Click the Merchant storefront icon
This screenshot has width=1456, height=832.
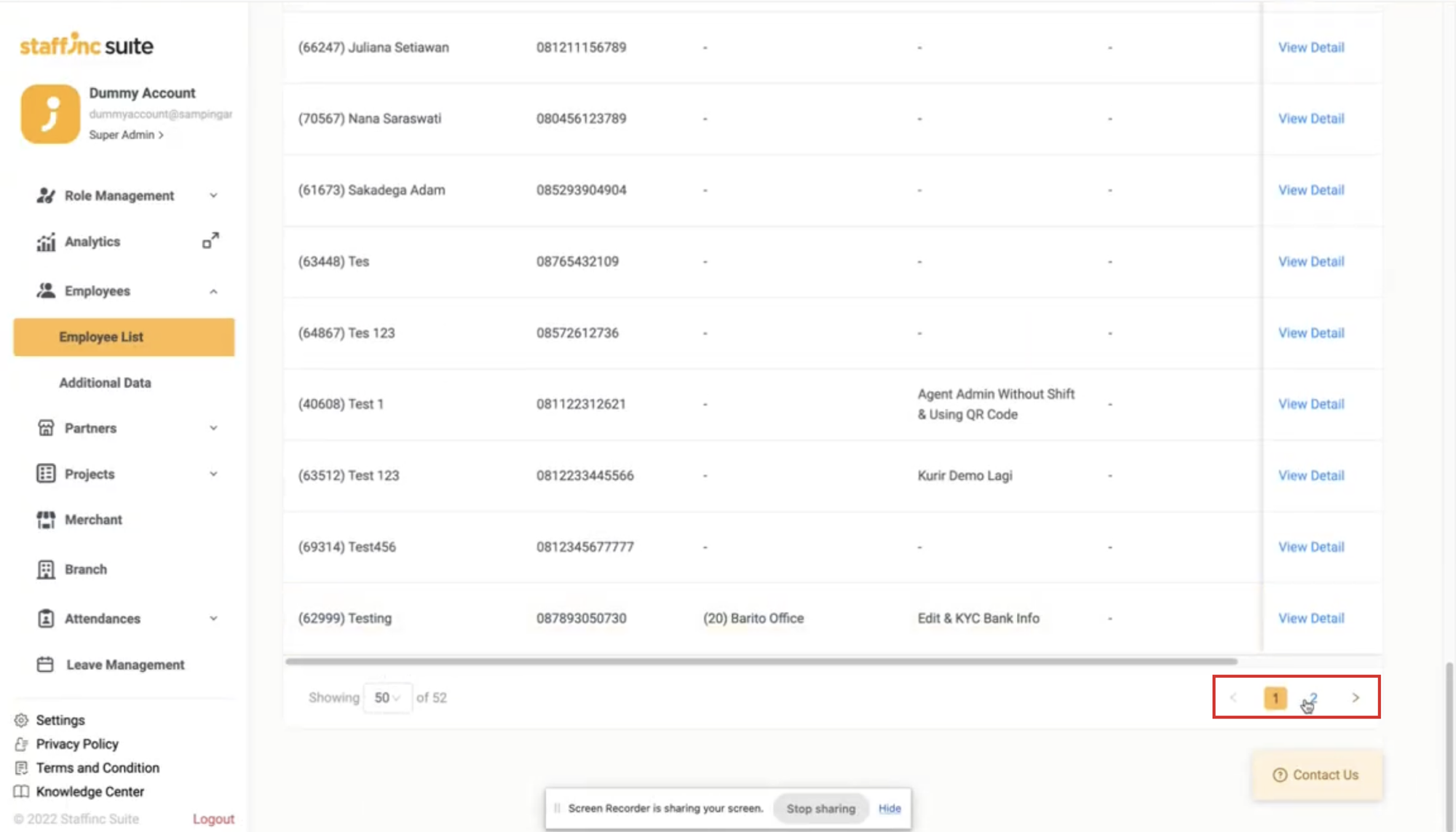click(46, 520)
